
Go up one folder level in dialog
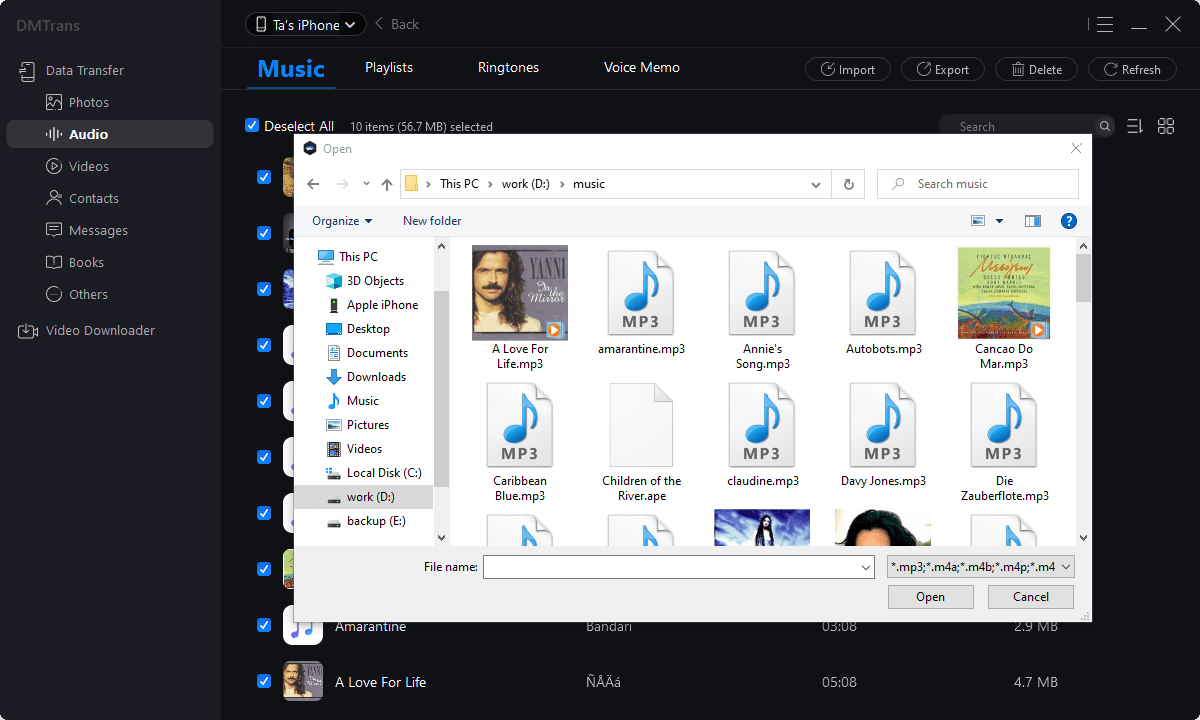click(x=387, y=184)
